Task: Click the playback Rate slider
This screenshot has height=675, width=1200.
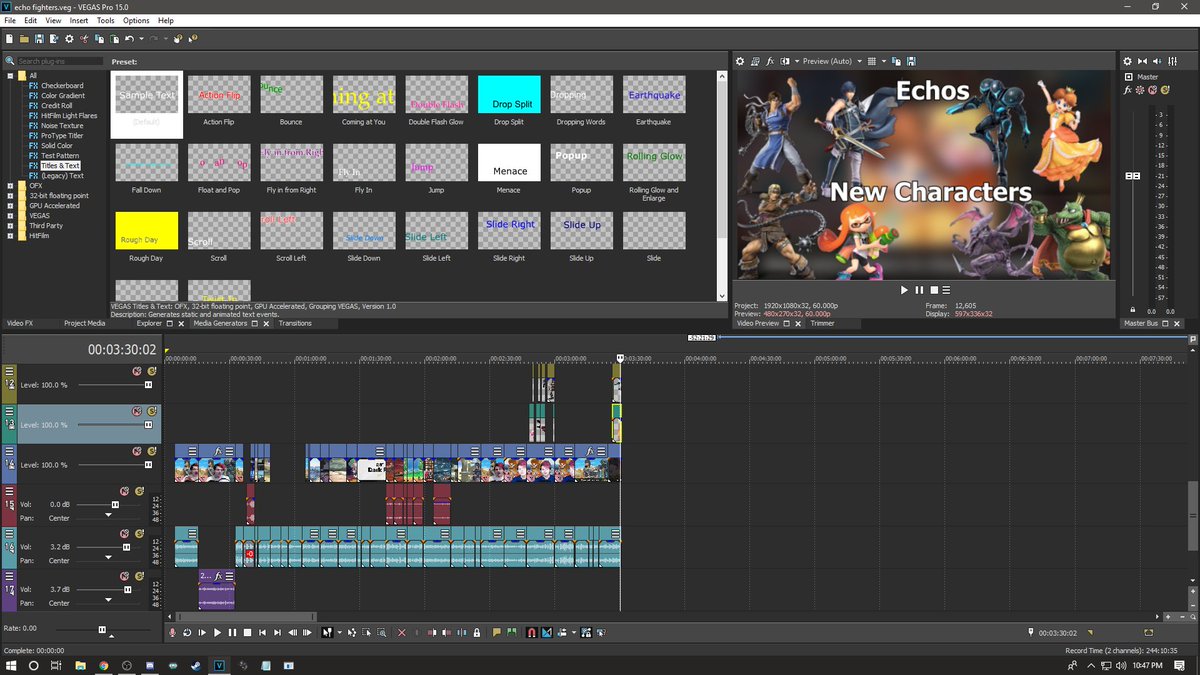Action: [x=101, y=629]
